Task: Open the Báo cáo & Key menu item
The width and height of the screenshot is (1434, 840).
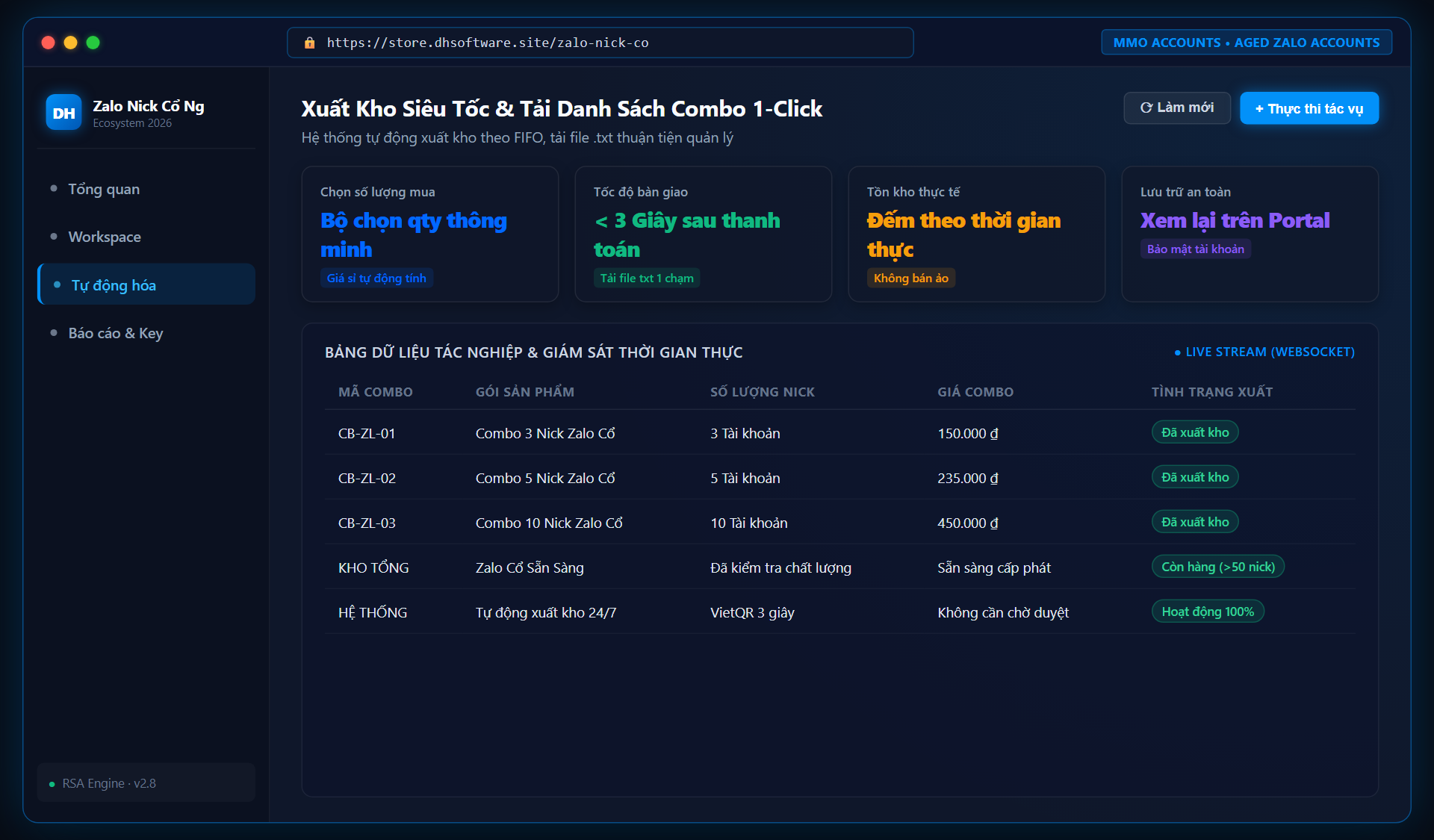Action: click(146, 333)
